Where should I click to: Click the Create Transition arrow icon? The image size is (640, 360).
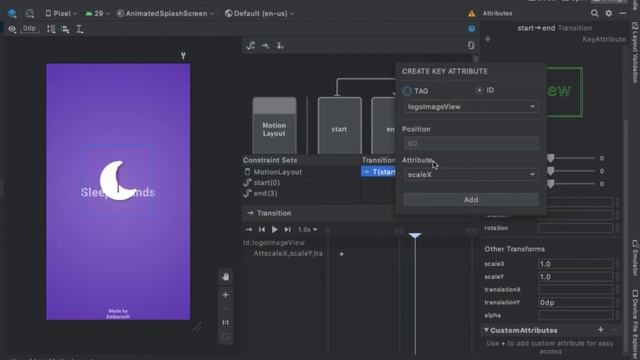(x=265, y=46)
